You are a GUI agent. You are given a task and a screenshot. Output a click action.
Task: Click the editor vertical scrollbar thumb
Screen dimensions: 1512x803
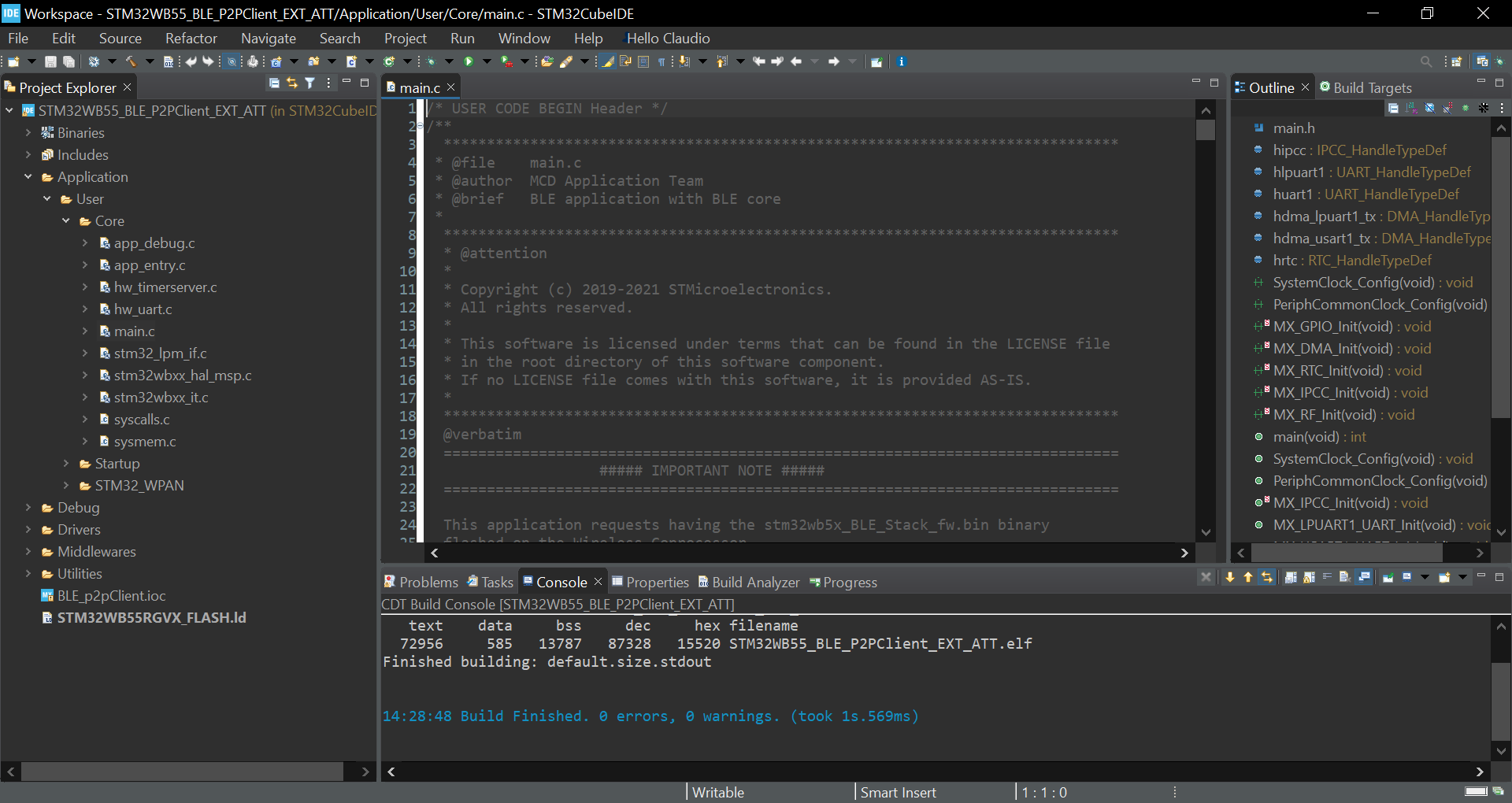click(1206, 130)
